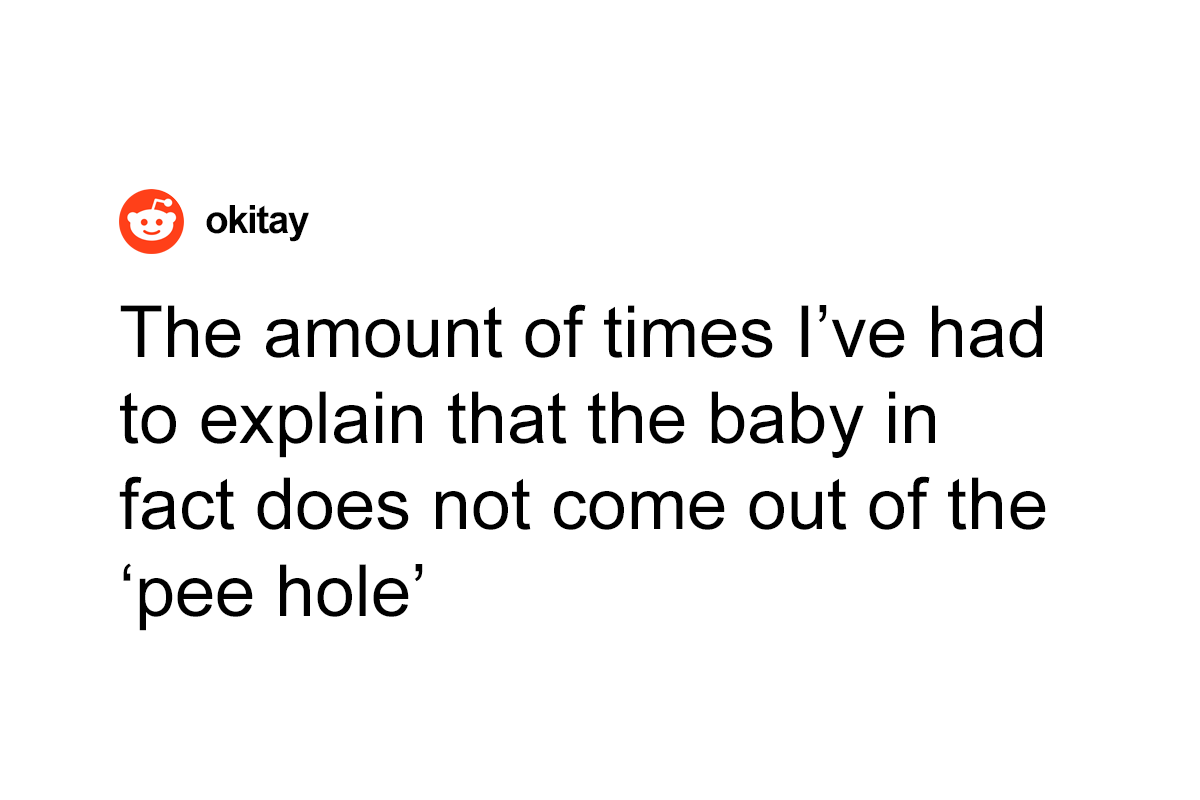
Task: Click the word "that" in the second line
Action: 511,420
